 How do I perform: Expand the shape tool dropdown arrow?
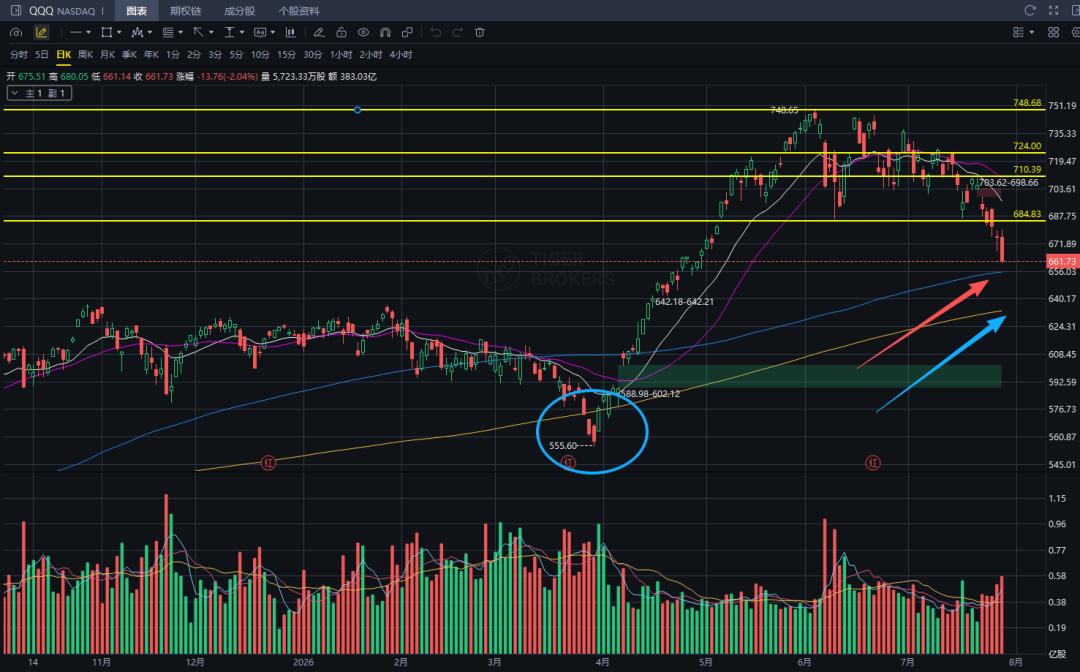[119, 32]
